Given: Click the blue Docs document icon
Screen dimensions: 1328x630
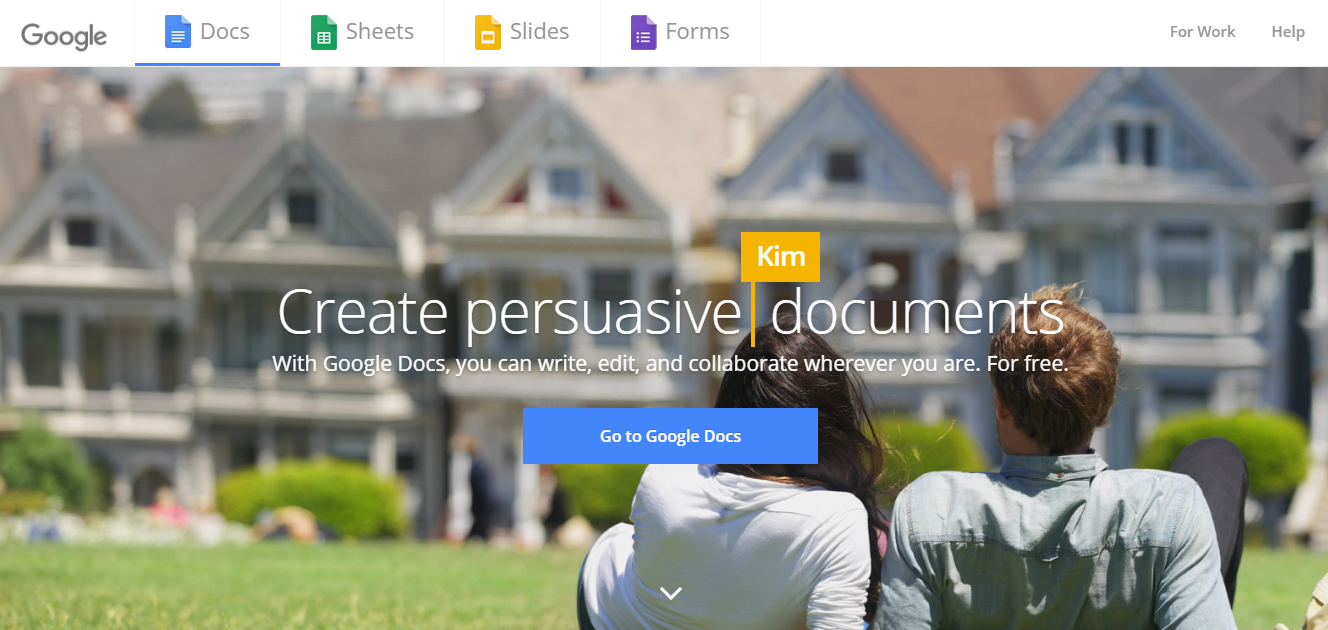Looking at the screenshot, I should [x=177, y=32].
